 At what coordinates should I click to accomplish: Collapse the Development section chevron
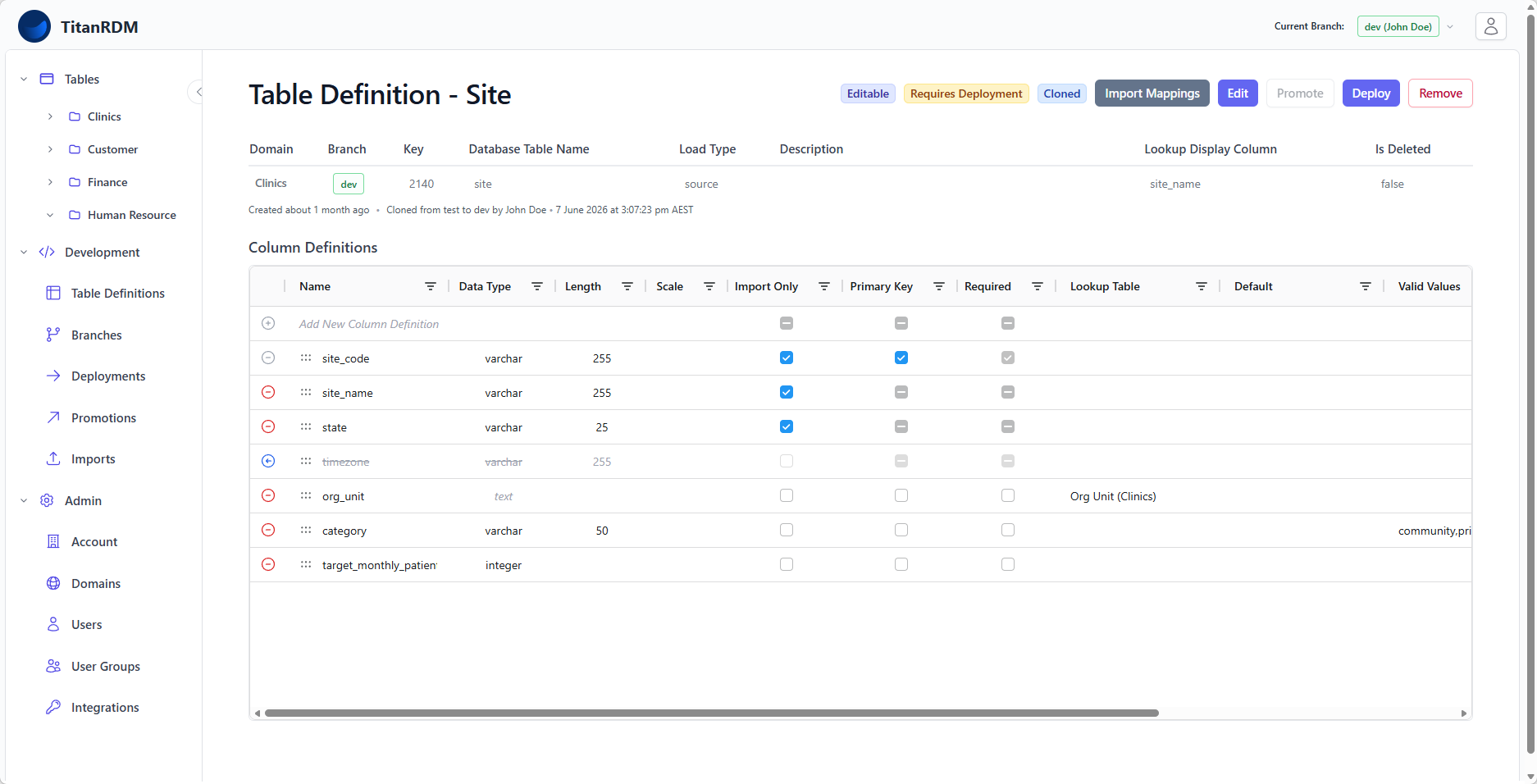24,252
